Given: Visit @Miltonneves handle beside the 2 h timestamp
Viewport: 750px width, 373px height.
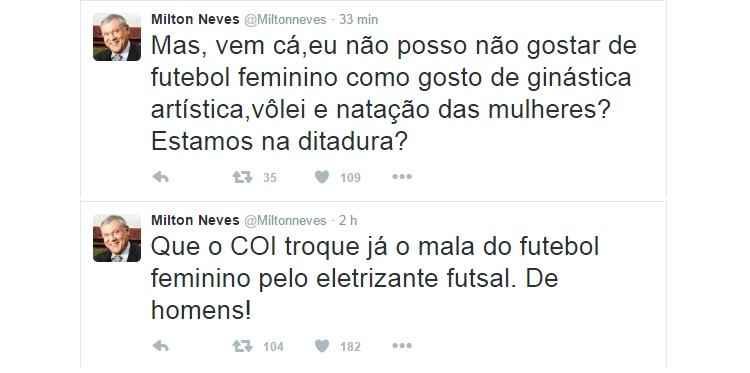Looking at the screenshot, I should (286, 220).
